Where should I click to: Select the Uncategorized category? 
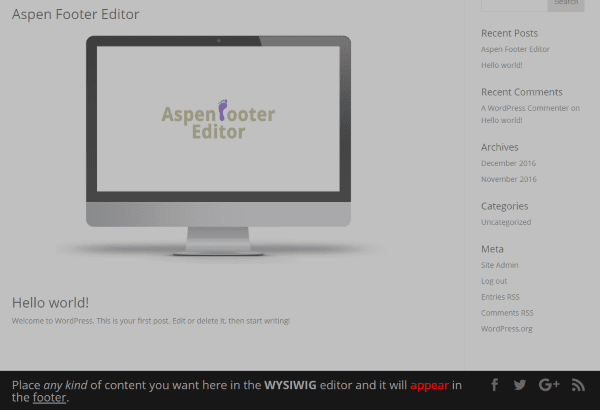[x=506, y=222]
